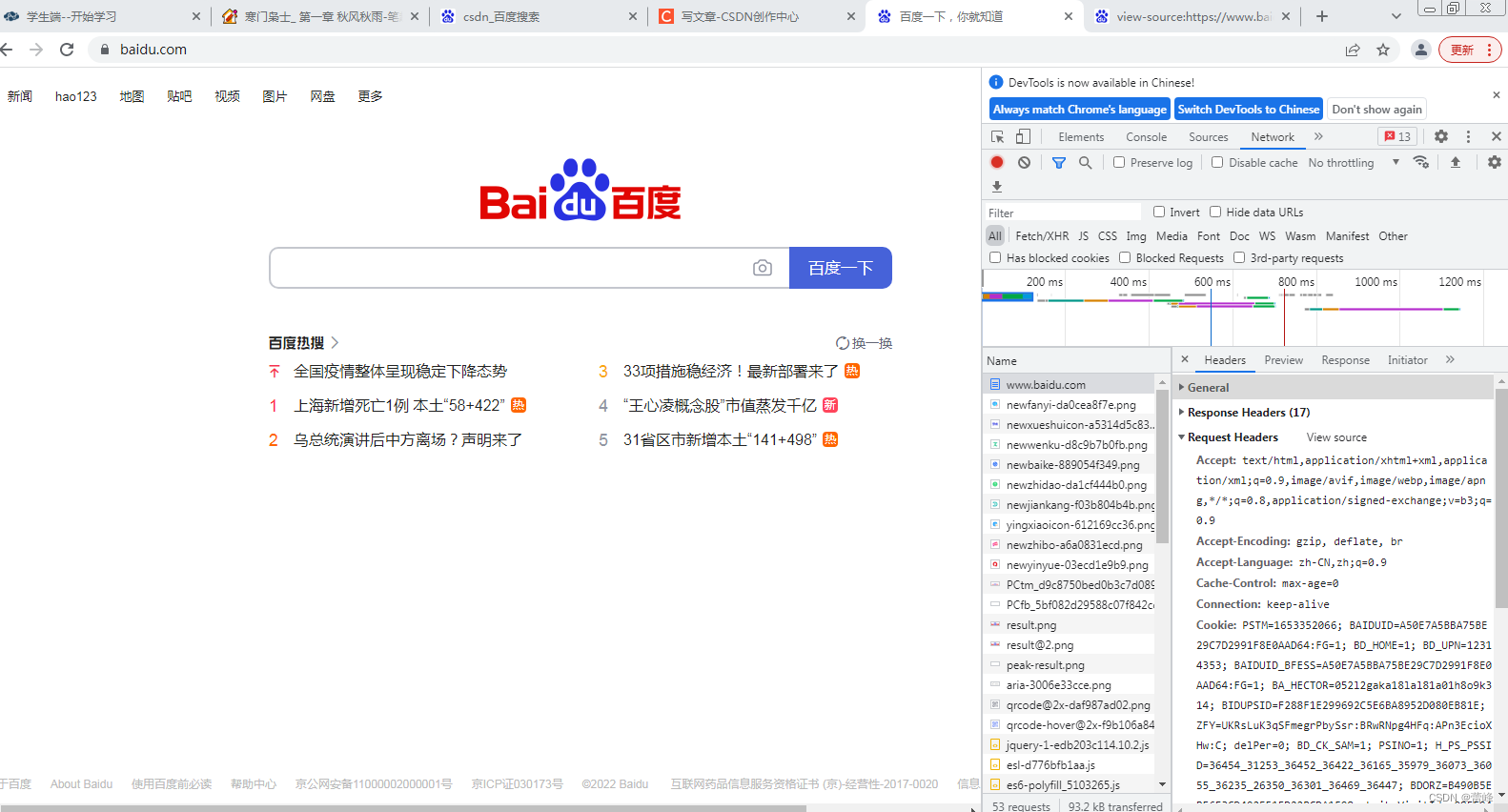Click the 百度一下 search button
The width and height of the screenshot is (1508, 812).
coord(840,268)
